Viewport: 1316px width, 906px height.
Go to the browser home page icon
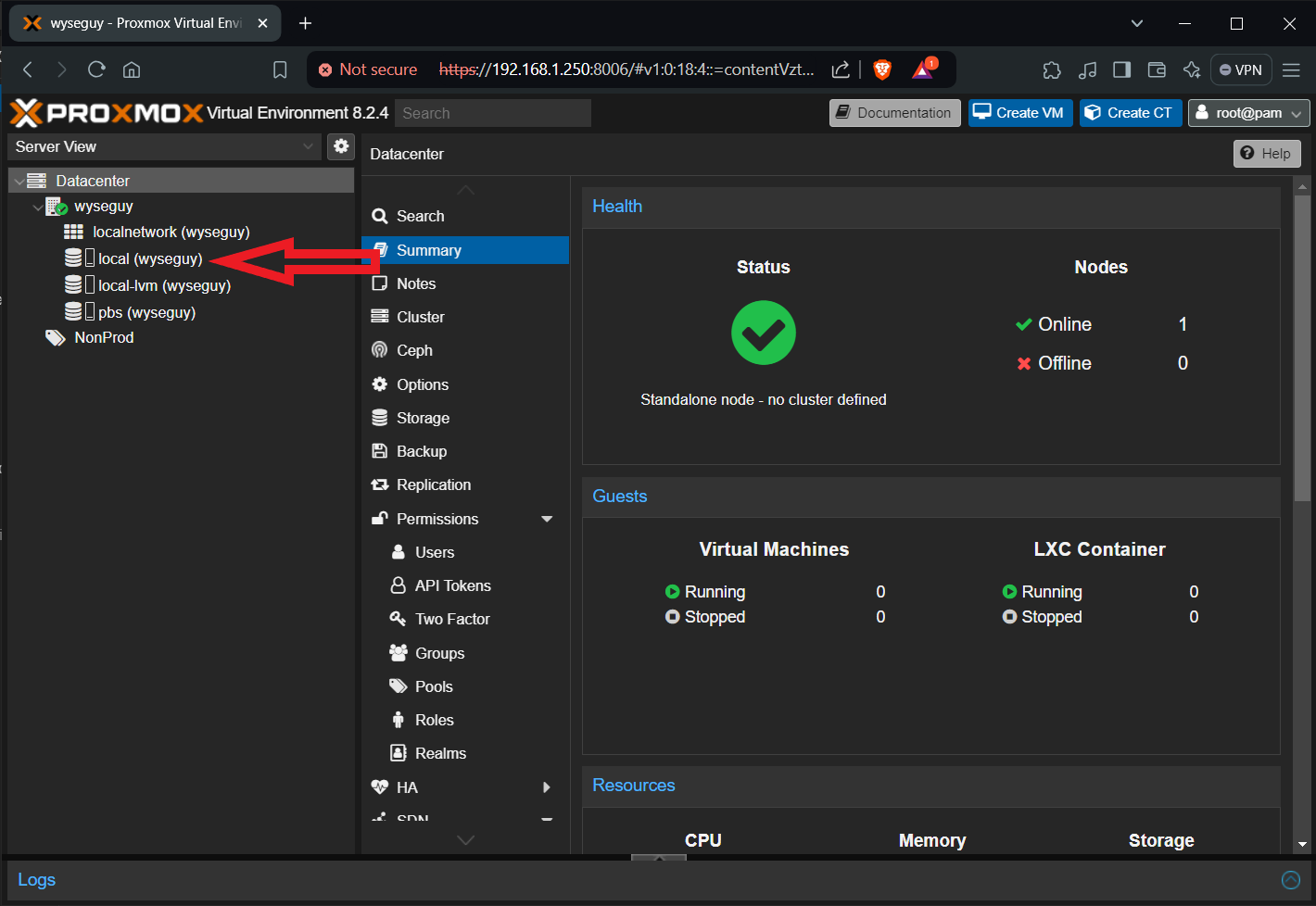pos(132,69)
